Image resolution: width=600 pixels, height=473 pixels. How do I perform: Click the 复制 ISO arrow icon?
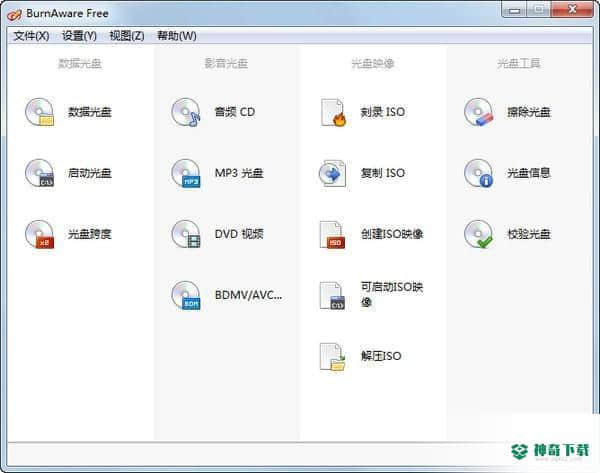point(333,173)
